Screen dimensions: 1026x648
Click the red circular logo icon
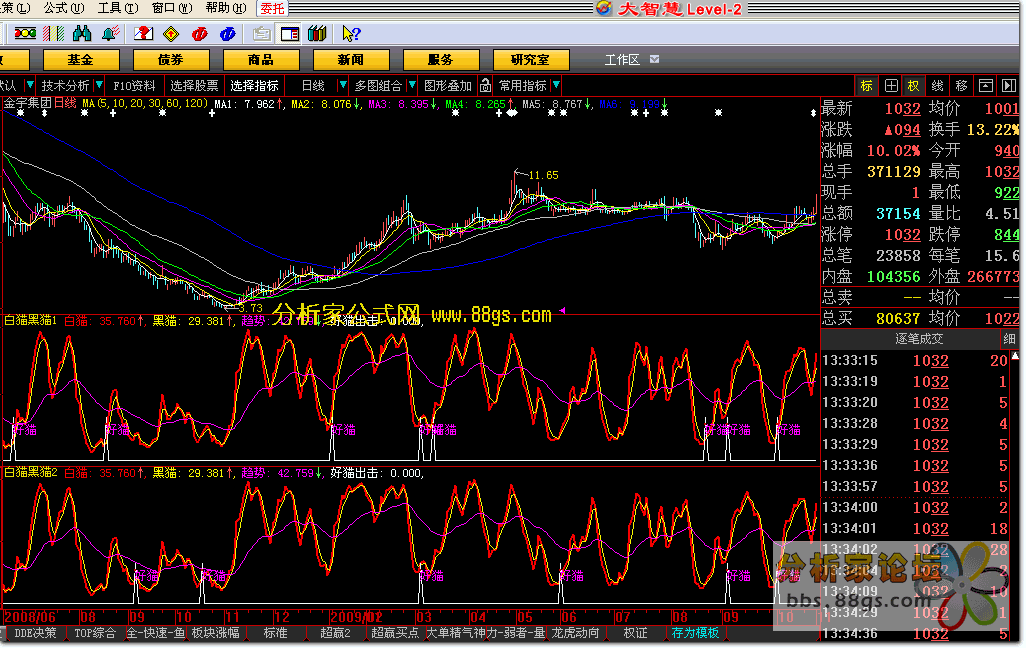pyautogui.click(x=200, y=33)
